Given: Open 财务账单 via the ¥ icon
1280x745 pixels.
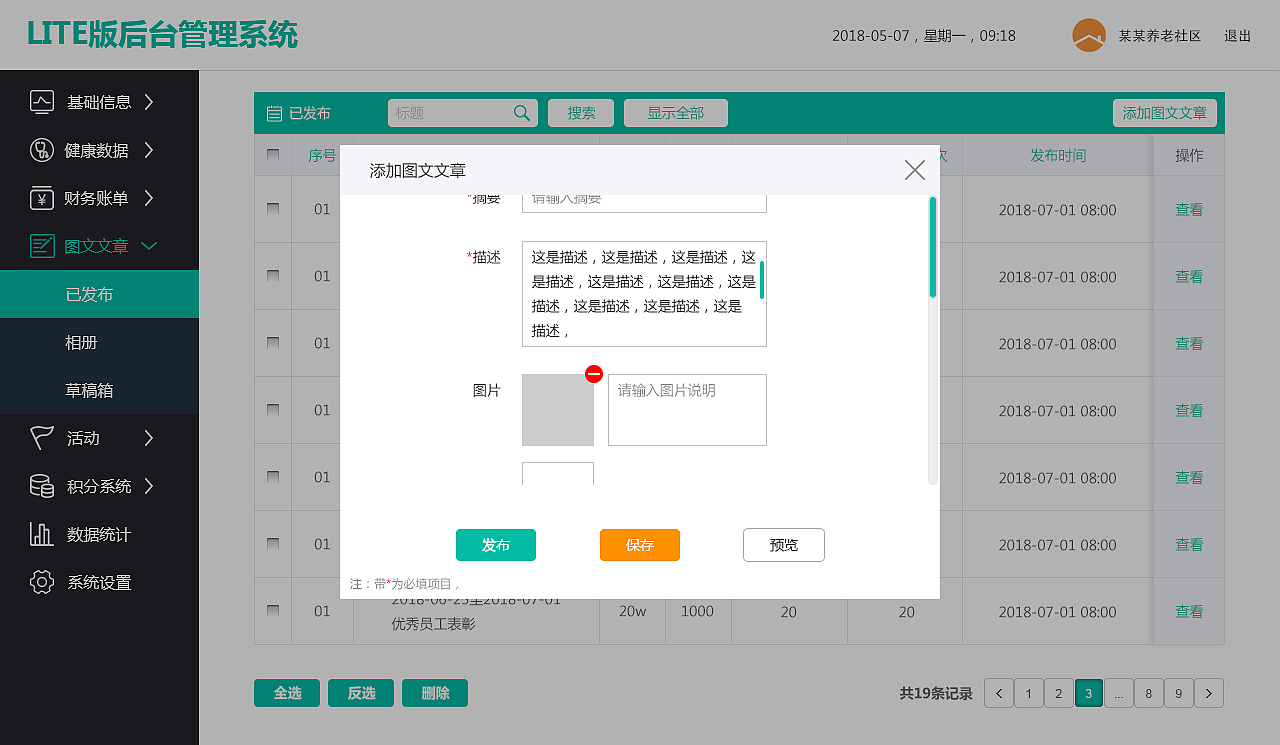Looking at the screenshot, I should pyautogui.click(x=40, y=198).
